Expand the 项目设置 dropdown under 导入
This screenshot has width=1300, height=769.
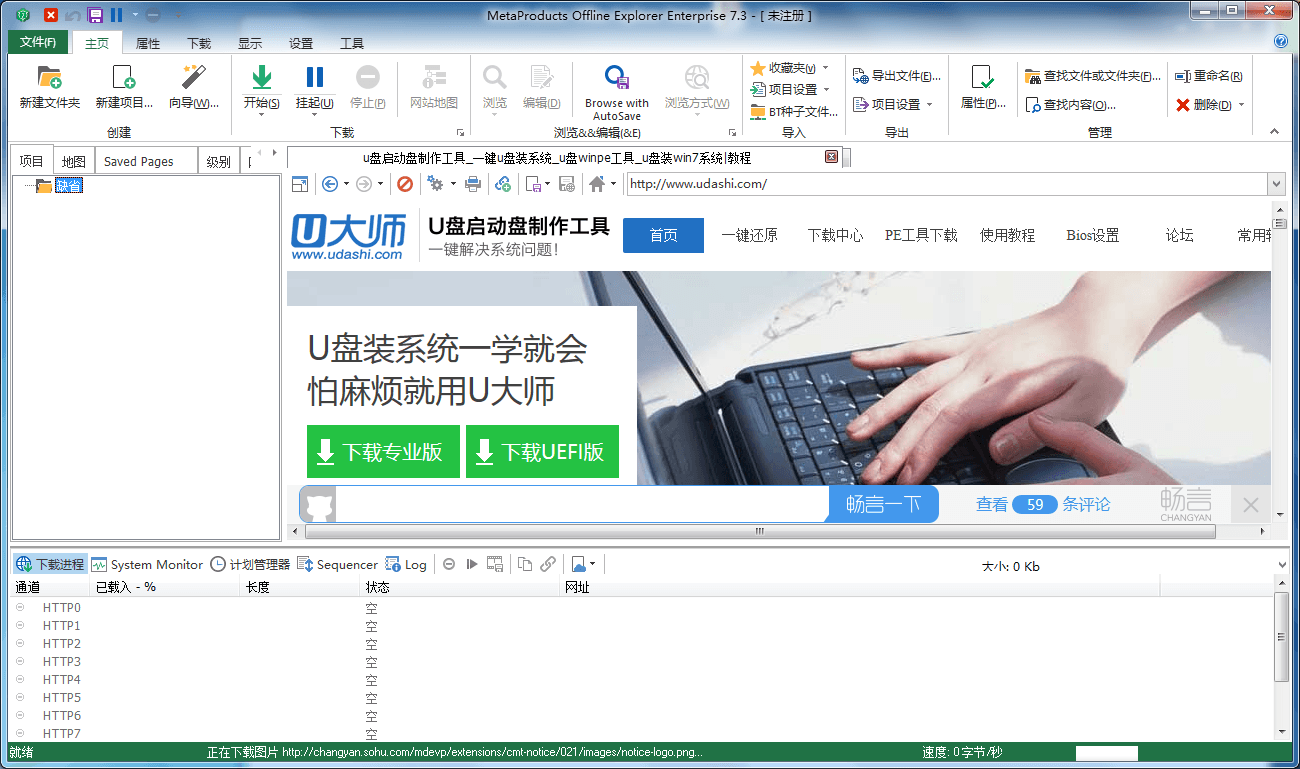click(x=826, y=89)
